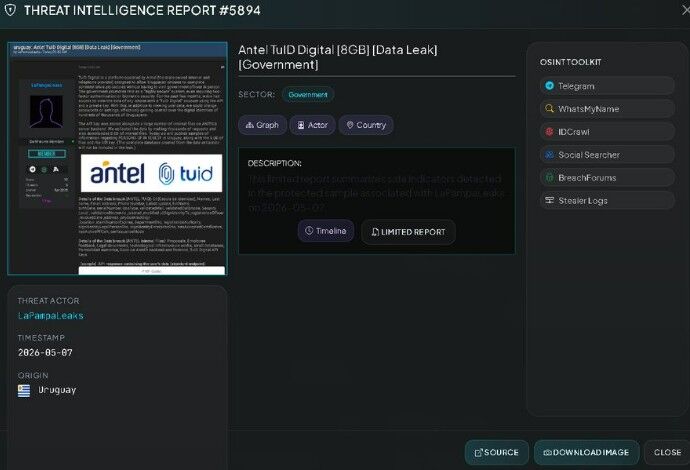Click the Actor profile icon
The image size is (690, 470).
(301, 125)
